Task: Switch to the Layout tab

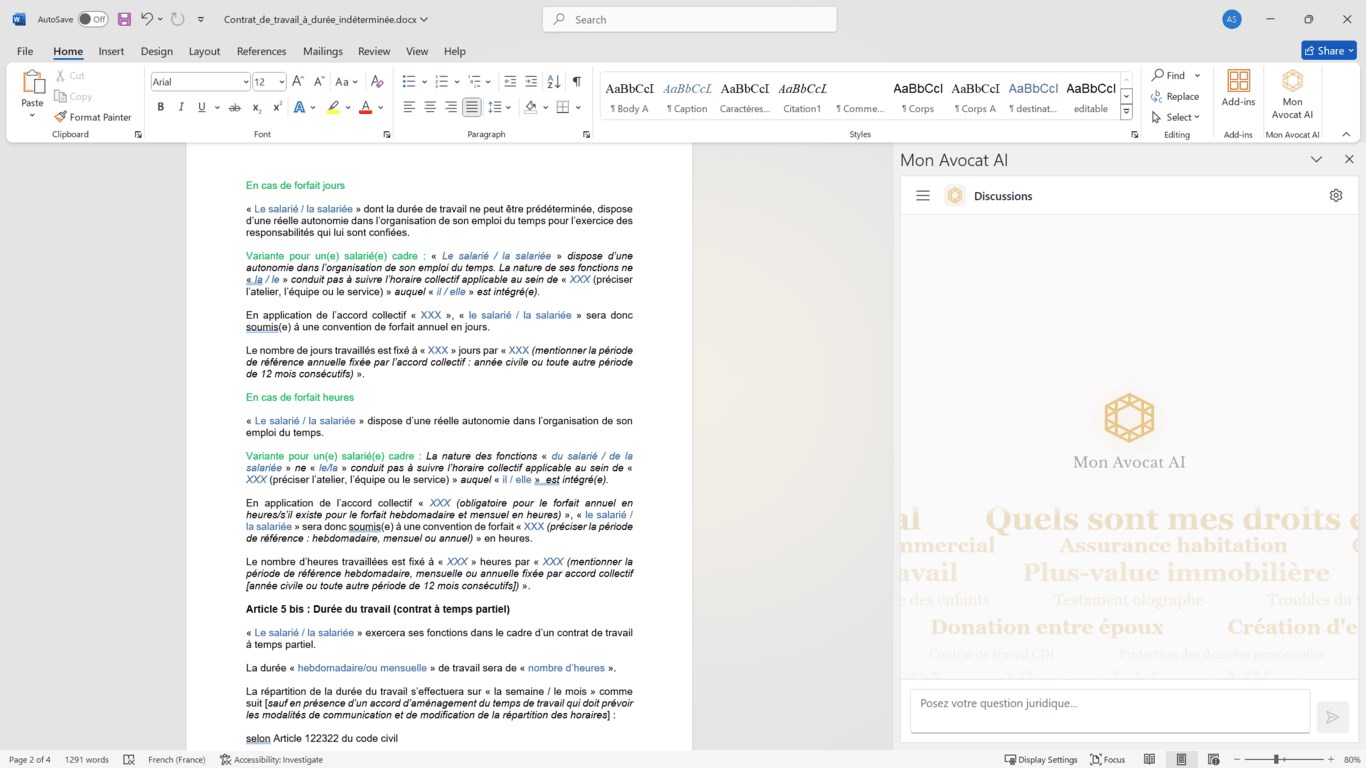Action: coord(204,51)
